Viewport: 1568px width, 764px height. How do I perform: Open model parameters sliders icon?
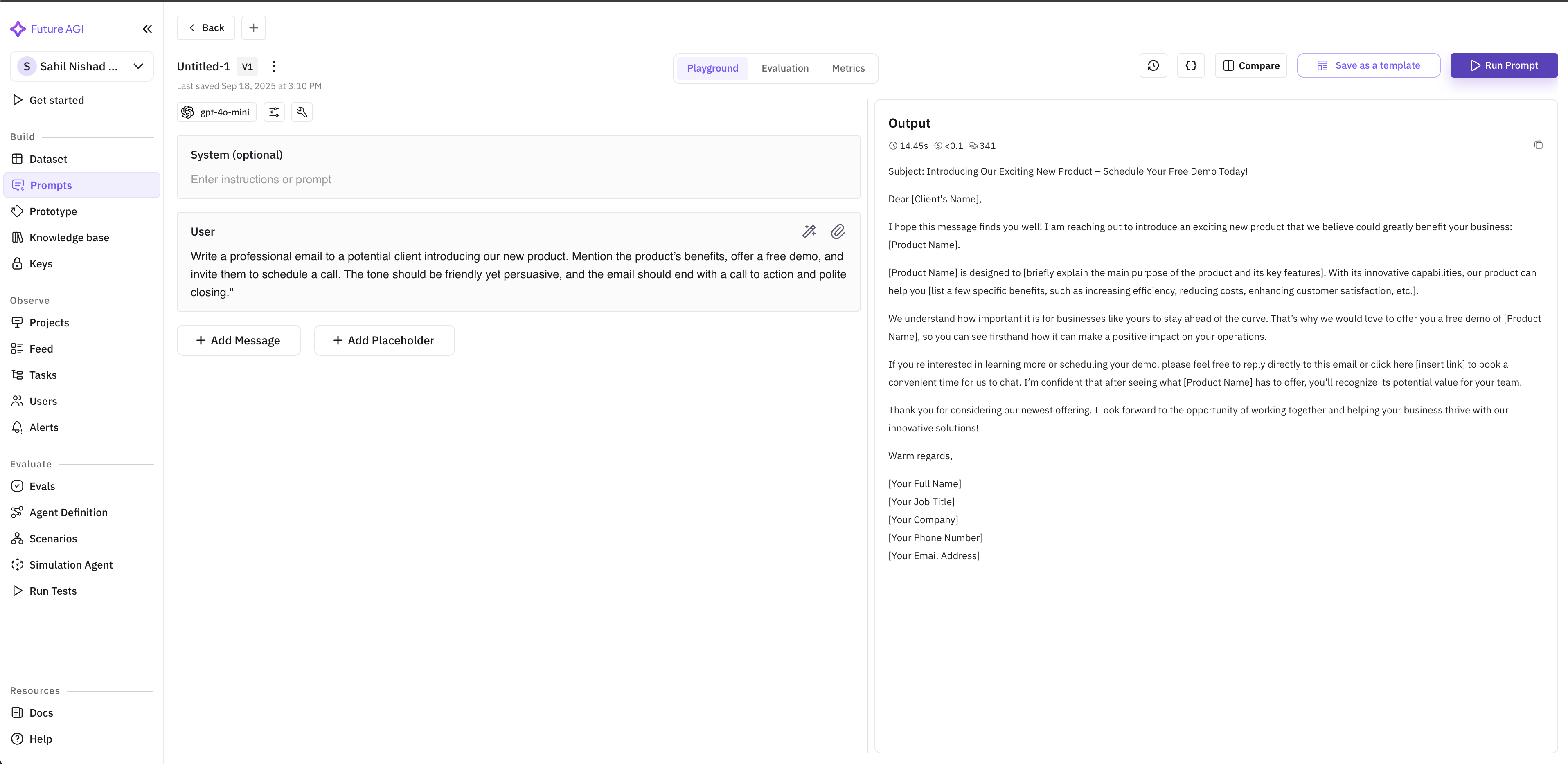pyautogui.click(x=274, y=112)
